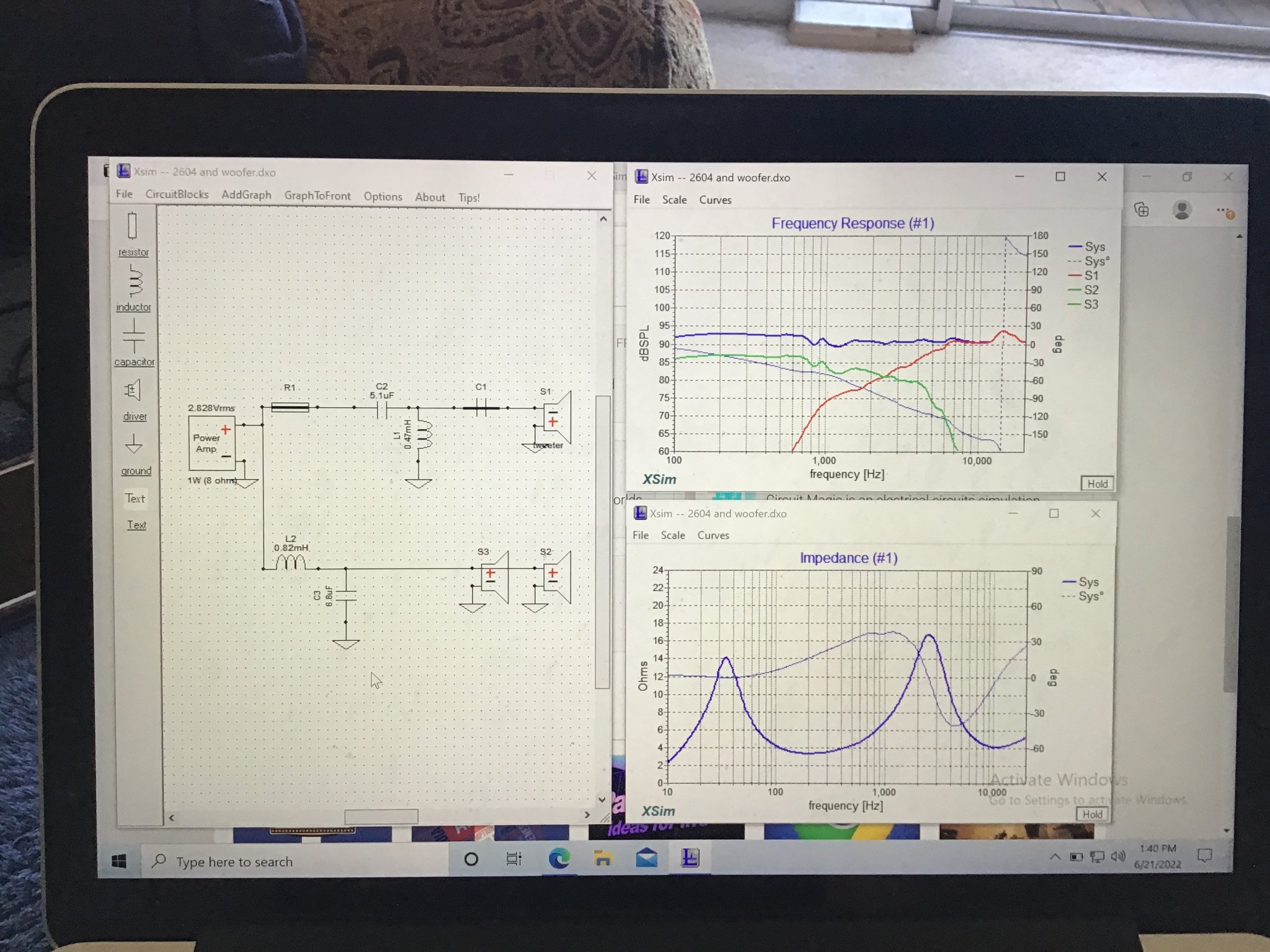The image size is (1270, 952).
Task: Open the CircuitBlocks menu
Action: coord(177,195)
